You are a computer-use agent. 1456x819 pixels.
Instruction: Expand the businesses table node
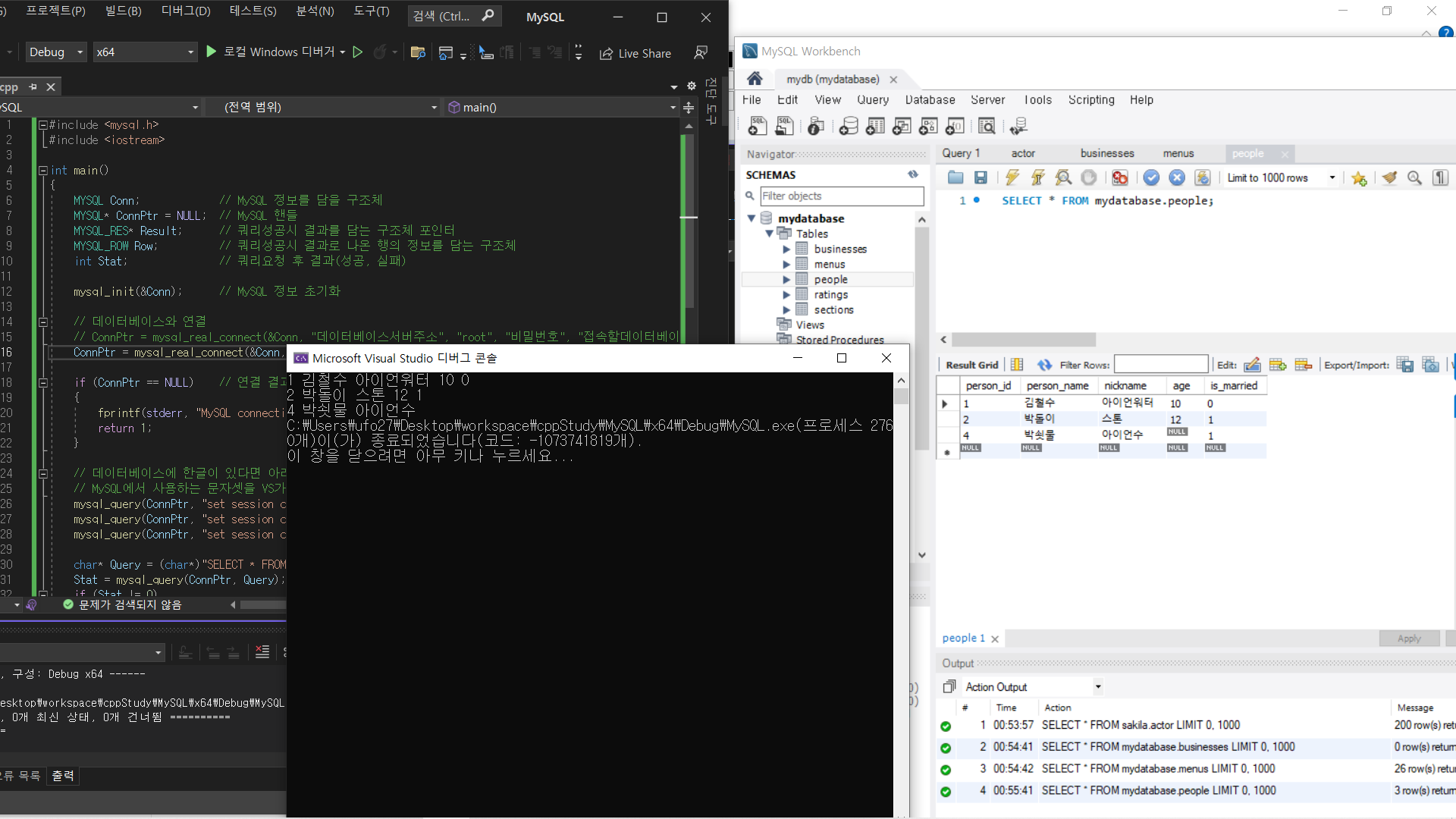(786, 249)
